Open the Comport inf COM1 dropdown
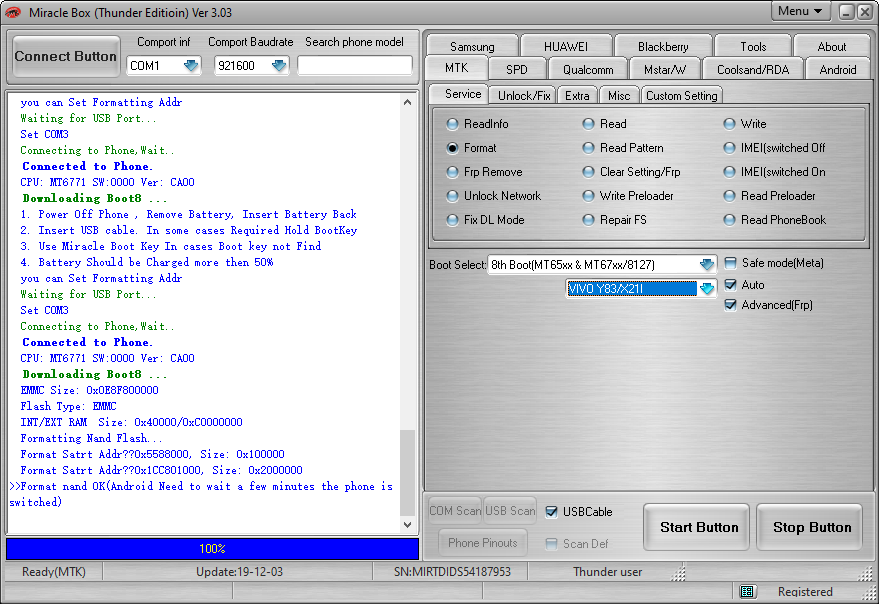Viewport: 879px width, 604px height. pos(191,66)
